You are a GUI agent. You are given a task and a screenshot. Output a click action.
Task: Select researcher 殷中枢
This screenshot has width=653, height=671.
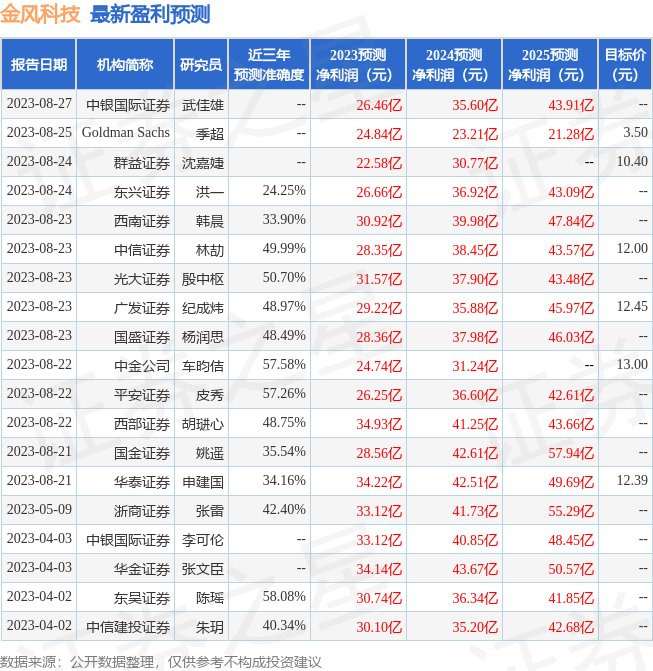click(203, 279)
